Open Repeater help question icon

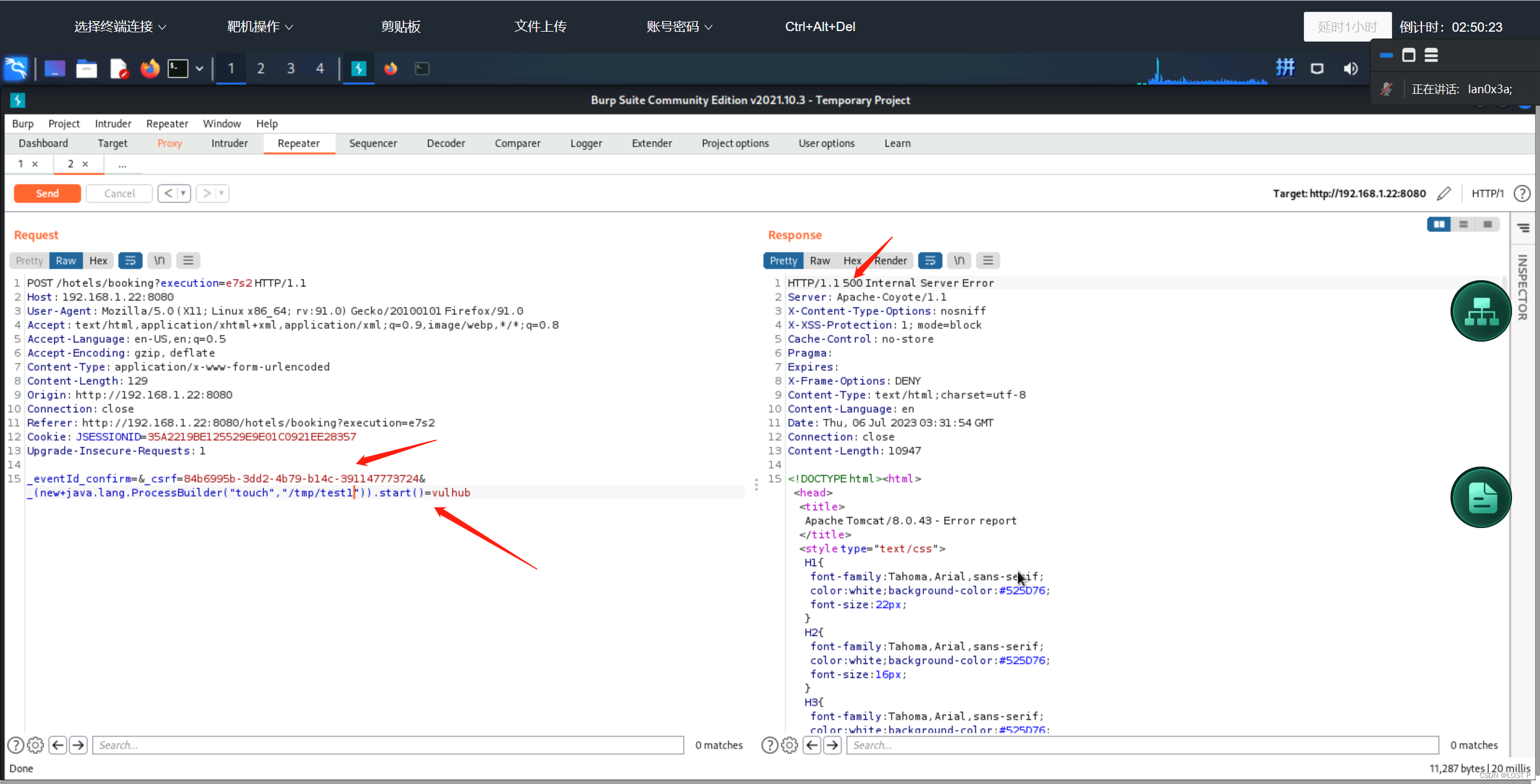click(x=1523, y=193)
